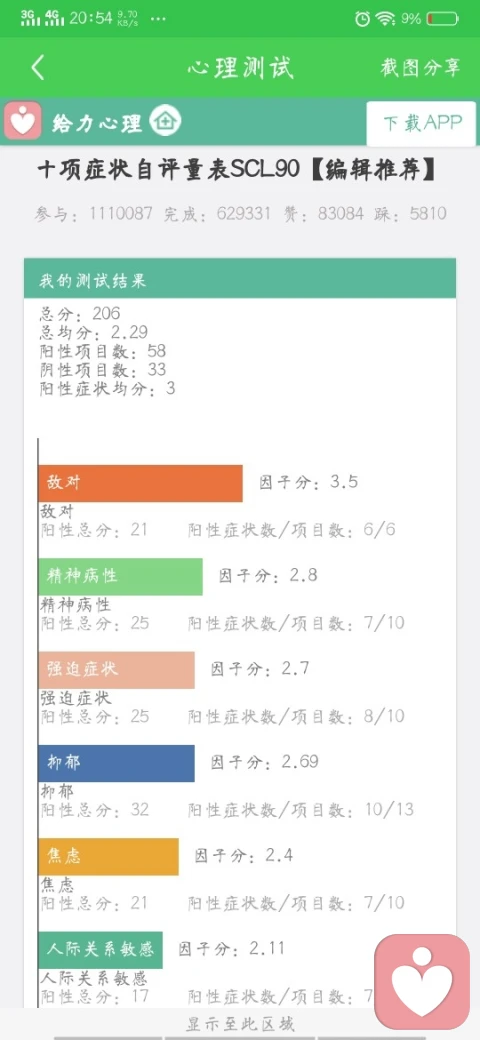Select the blue 抑郁 factor bar

(117, 763)
